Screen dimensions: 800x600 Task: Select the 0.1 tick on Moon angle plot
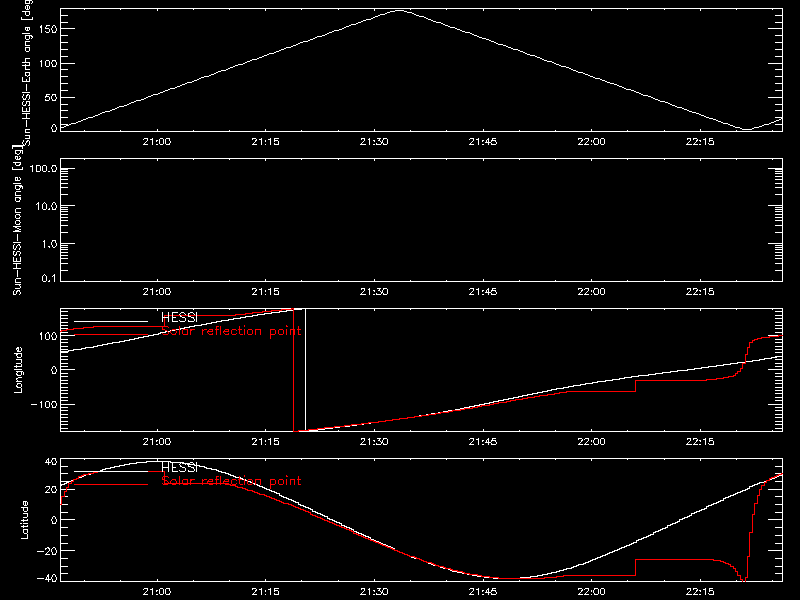pyautogui.click(x=49, y=279)
